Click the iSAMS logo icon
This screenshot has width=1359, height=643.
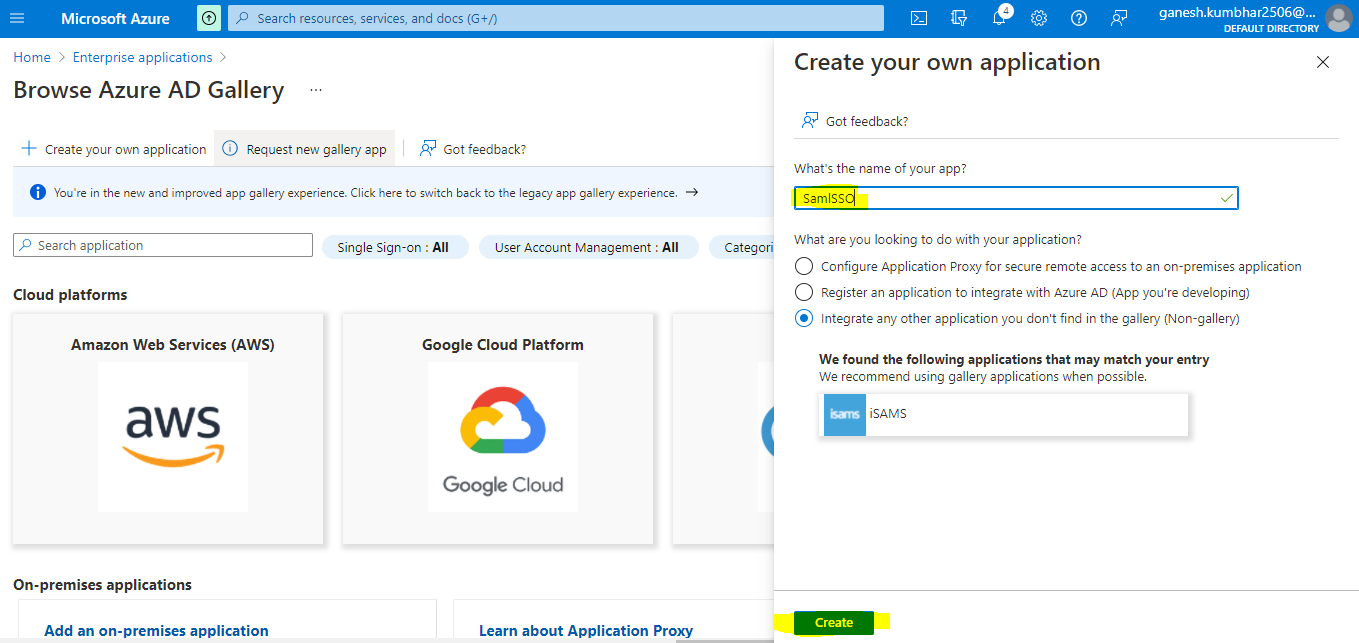tap(845, 414)
